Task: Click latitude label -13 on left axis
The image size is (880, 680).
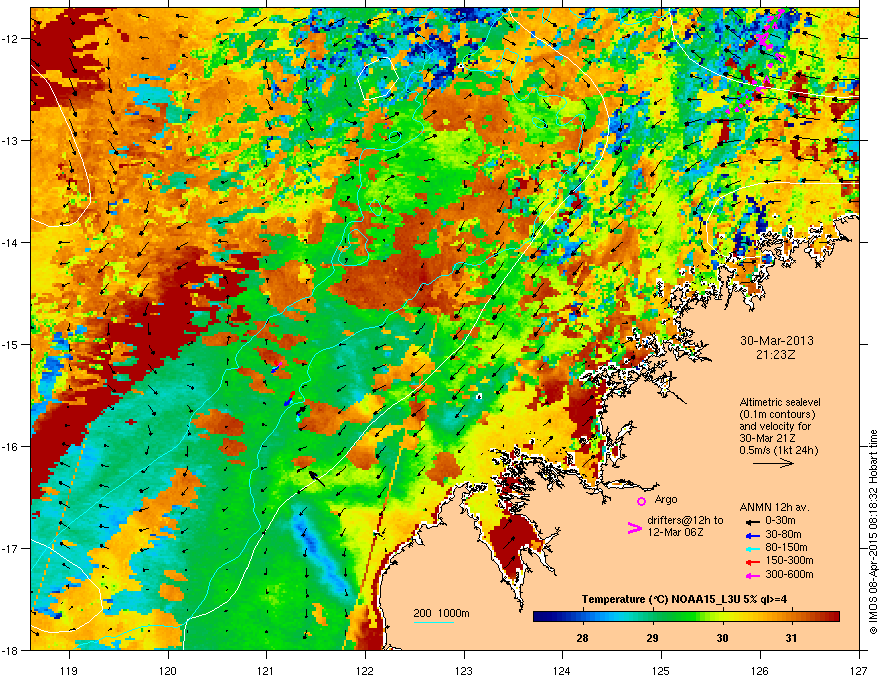Action: coord(11,140)
